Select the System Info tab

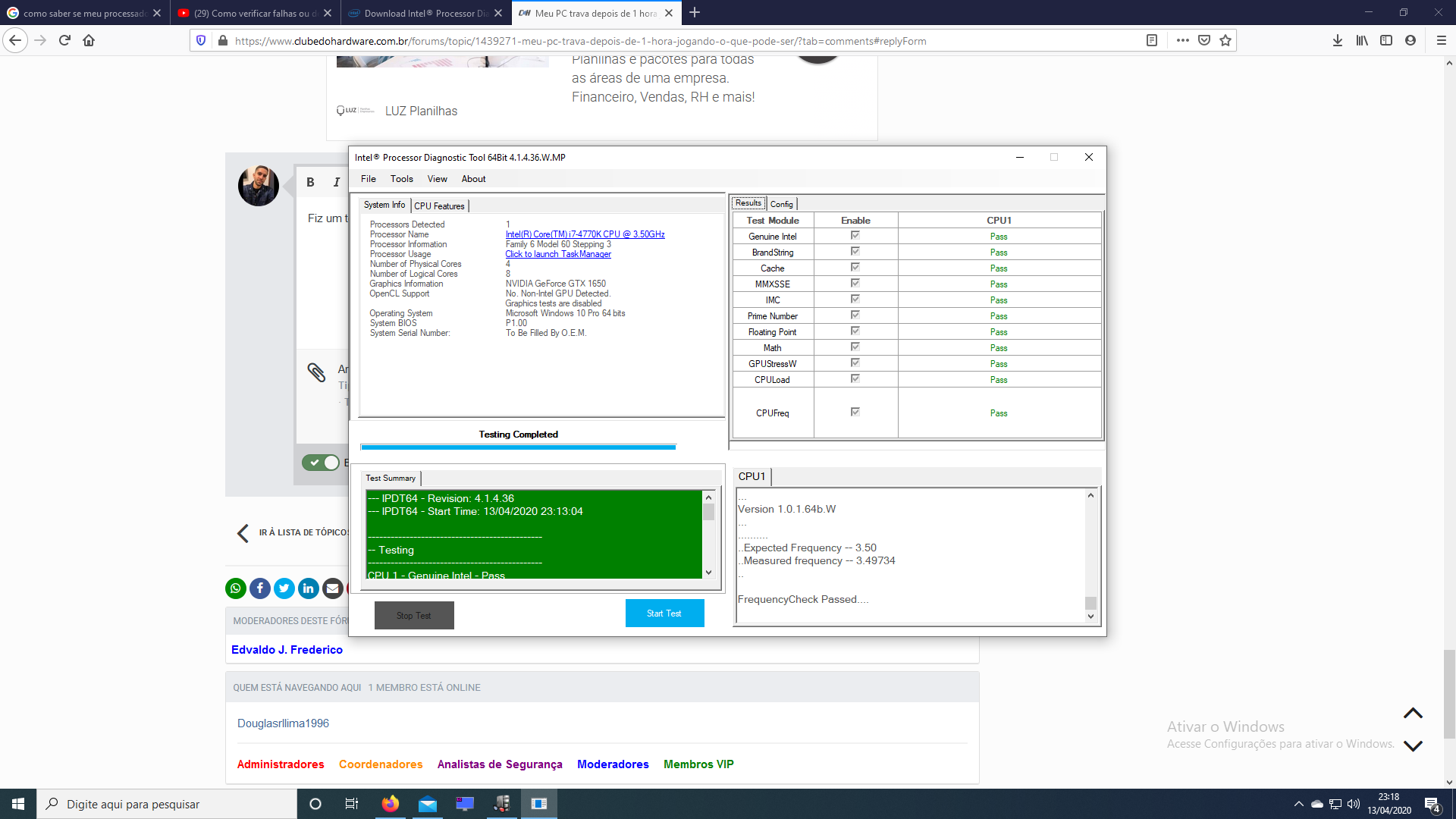click(384, 206)
